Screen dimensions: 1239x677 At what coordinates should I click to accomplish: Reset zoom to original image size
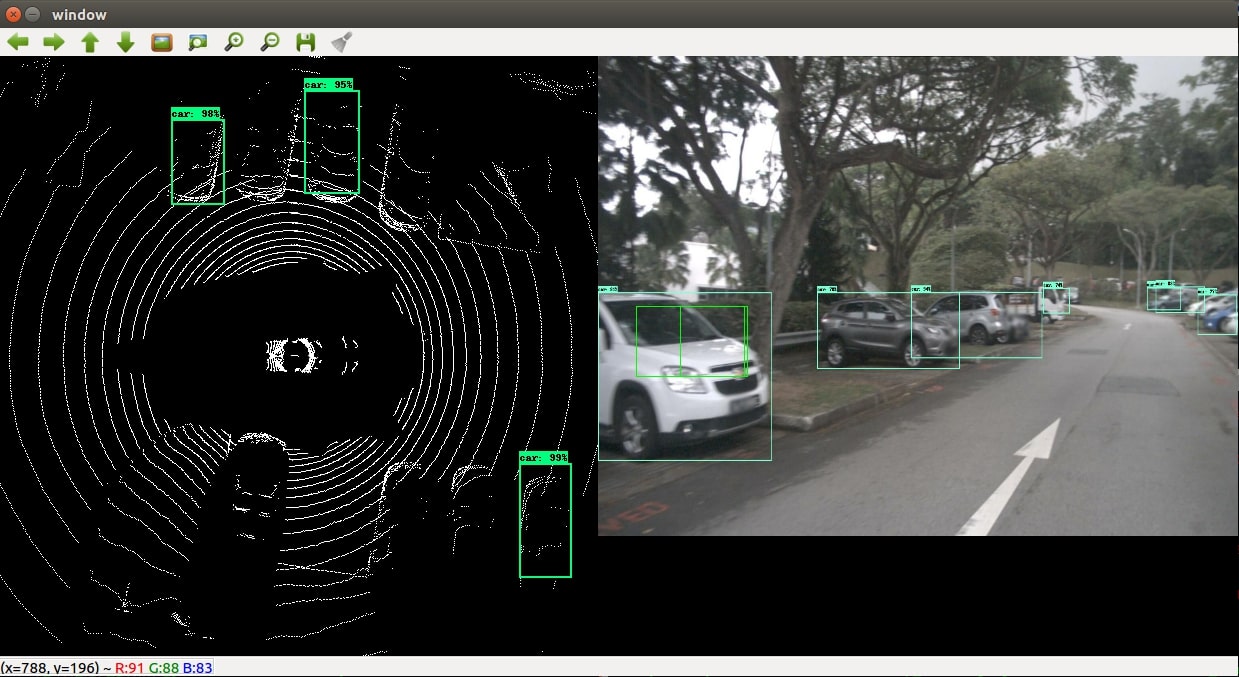(x=162, y=42)
